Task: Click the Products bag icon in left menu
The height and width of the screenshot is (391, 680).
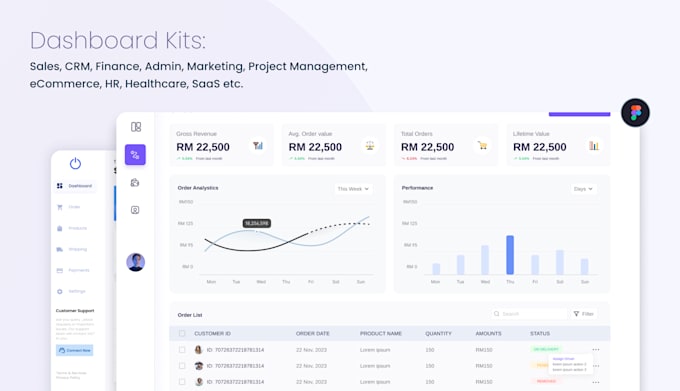Action: coord(60,228)
